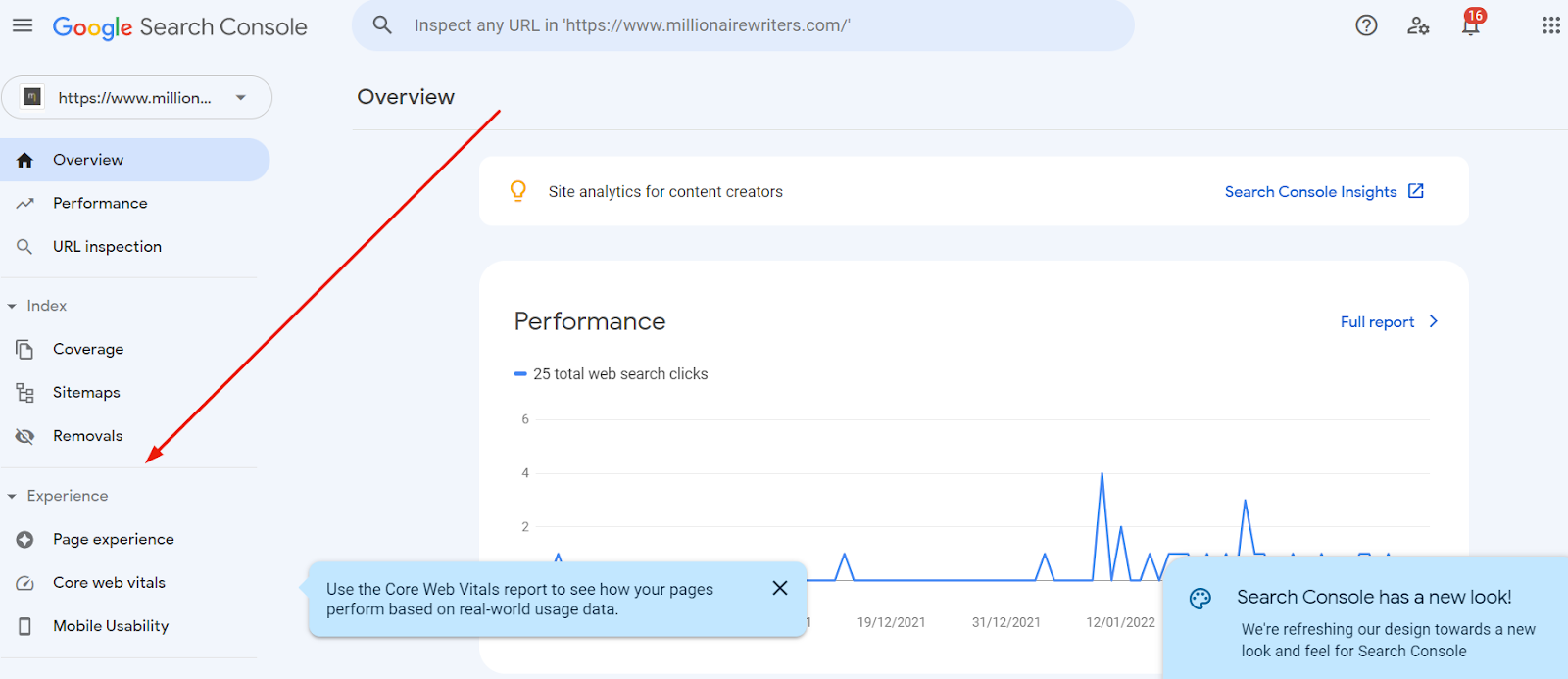
Task: Collapse the Experience section
Action: click(12, 497)
